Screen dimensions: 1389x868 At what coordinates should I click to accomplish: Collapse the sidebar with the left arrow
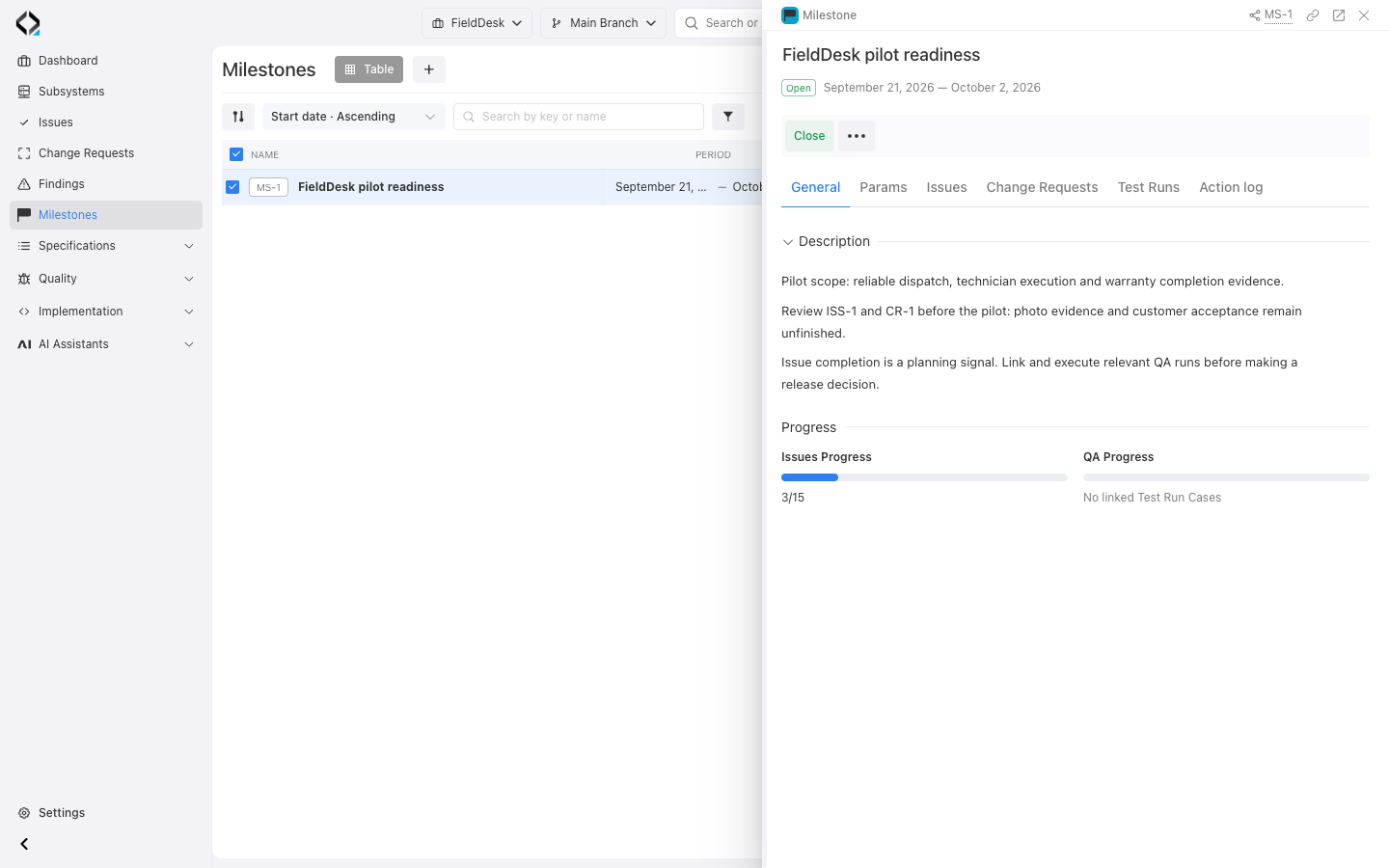point(24,844)
